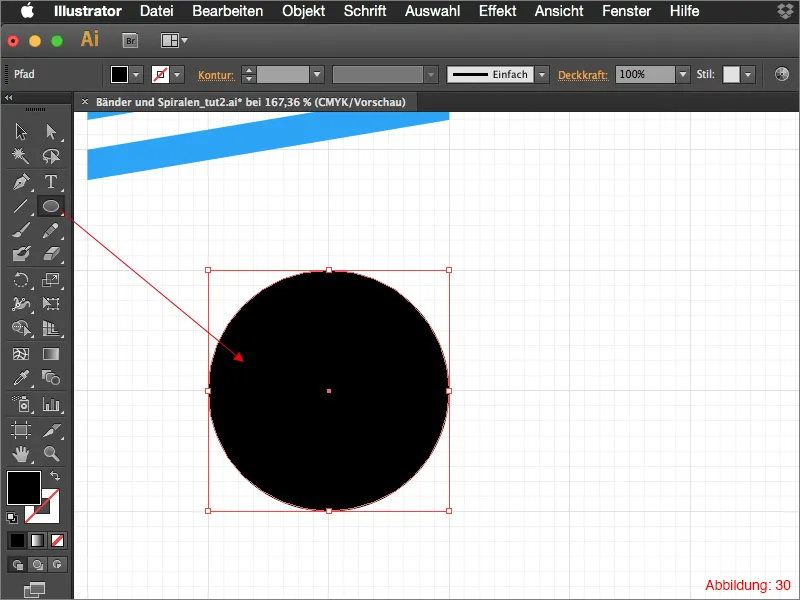
Task: Open the Deckkraft opacity dropdown
Action: 683,75
